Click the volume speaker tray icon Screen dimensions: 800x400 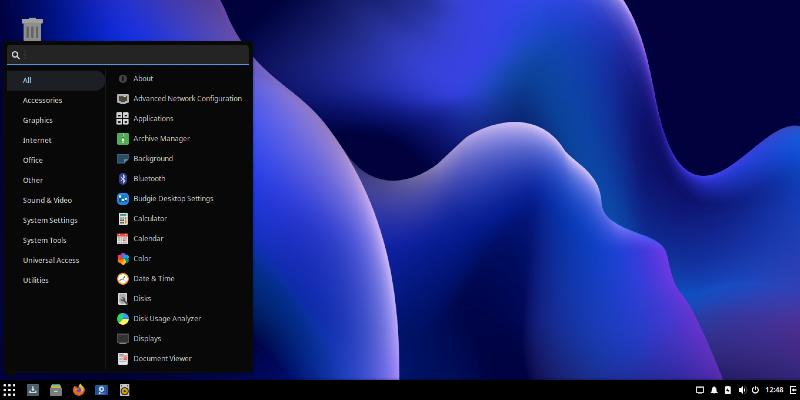click(x=741, y=390)
